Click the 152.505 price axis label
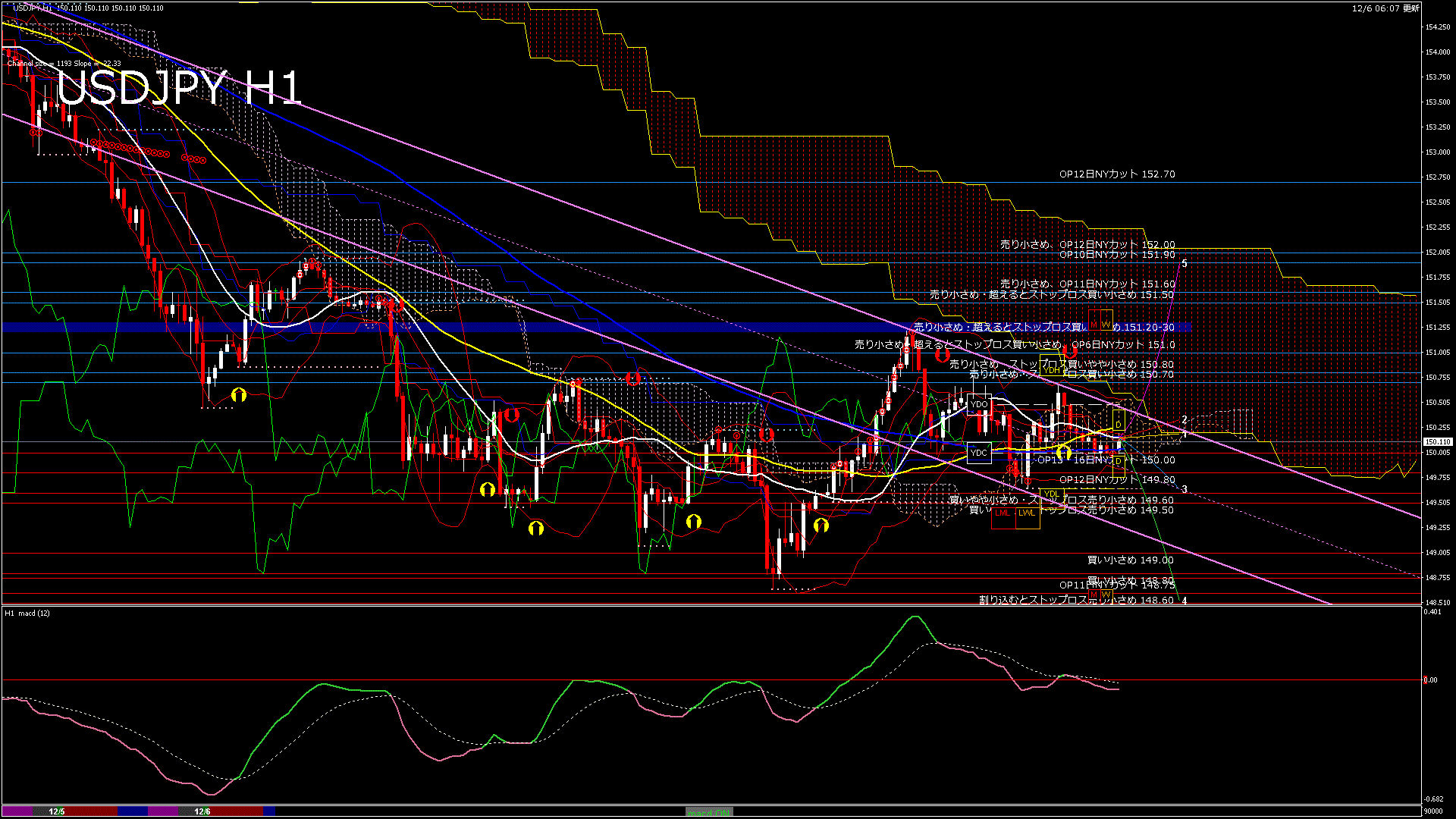The image size is (1456, 819). [1438, 202]
